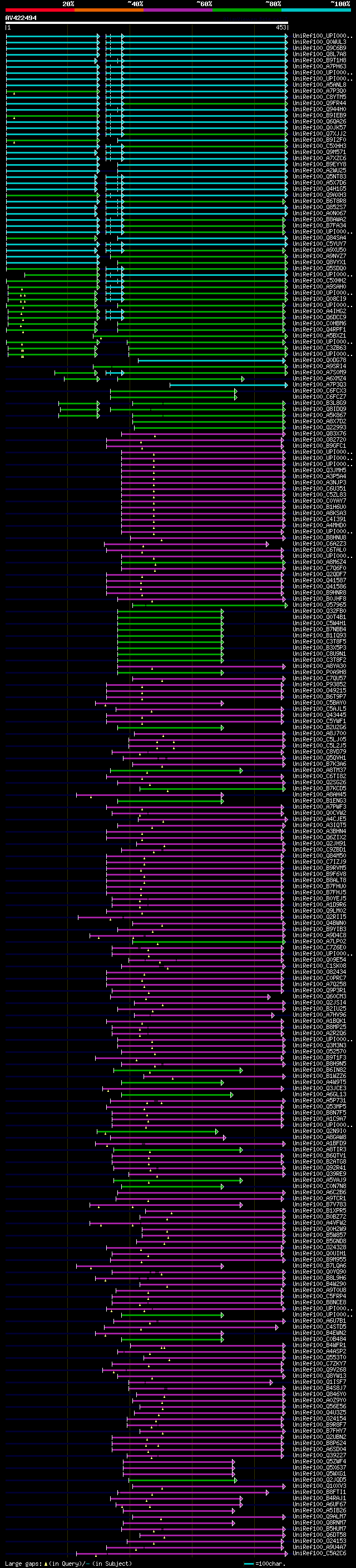
Task: Open hit UniRef100_Q5NT83
Action: pyautogui.click(x=319, y=176)
